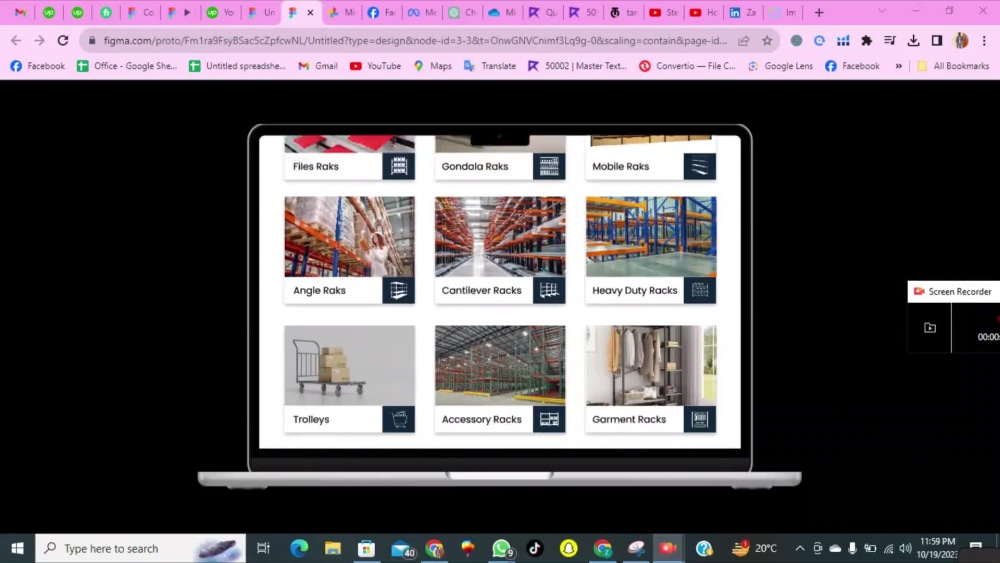1000x563 pixels.
Task: Reload the Figma prototype page
Action: point(62,40)
